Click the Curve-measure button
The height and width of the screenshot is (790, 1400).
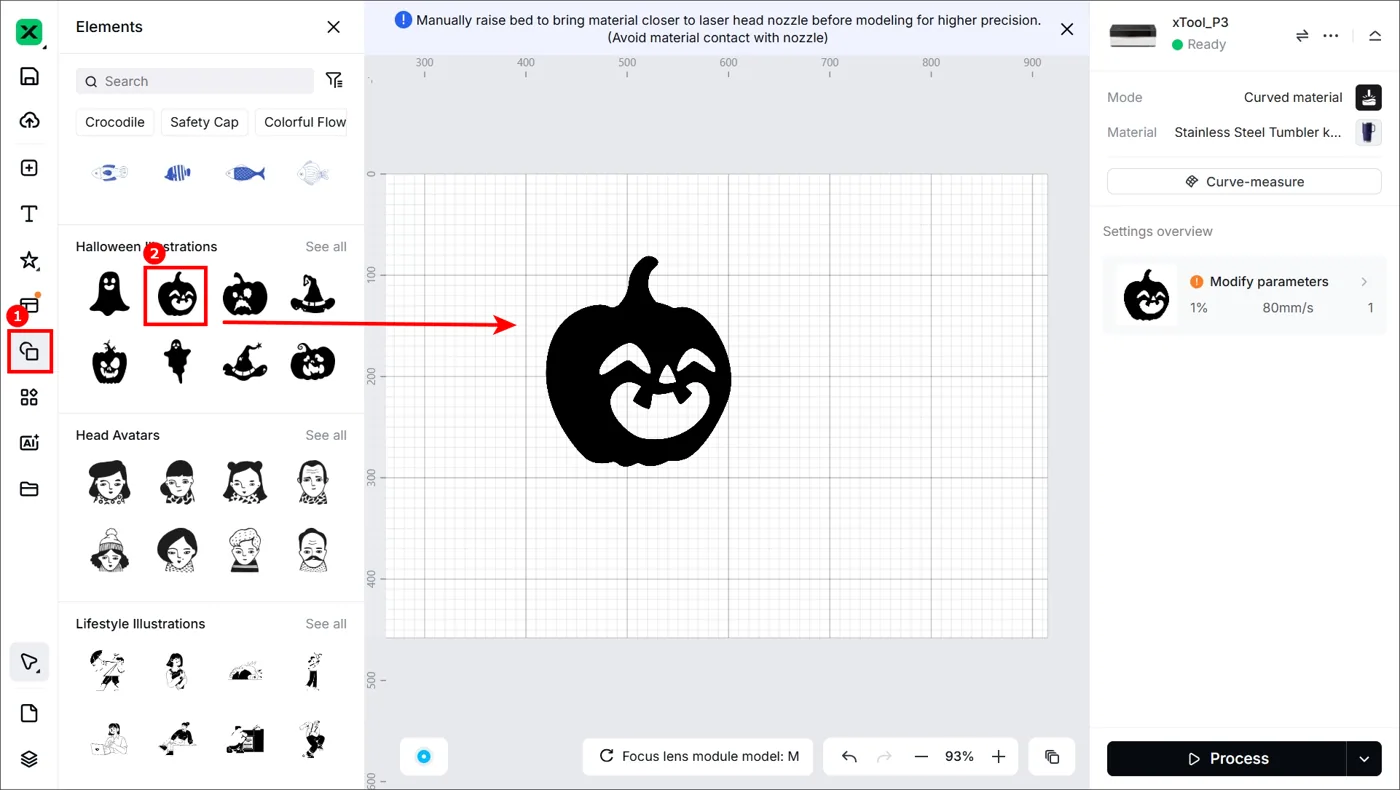coord(1244,182)
